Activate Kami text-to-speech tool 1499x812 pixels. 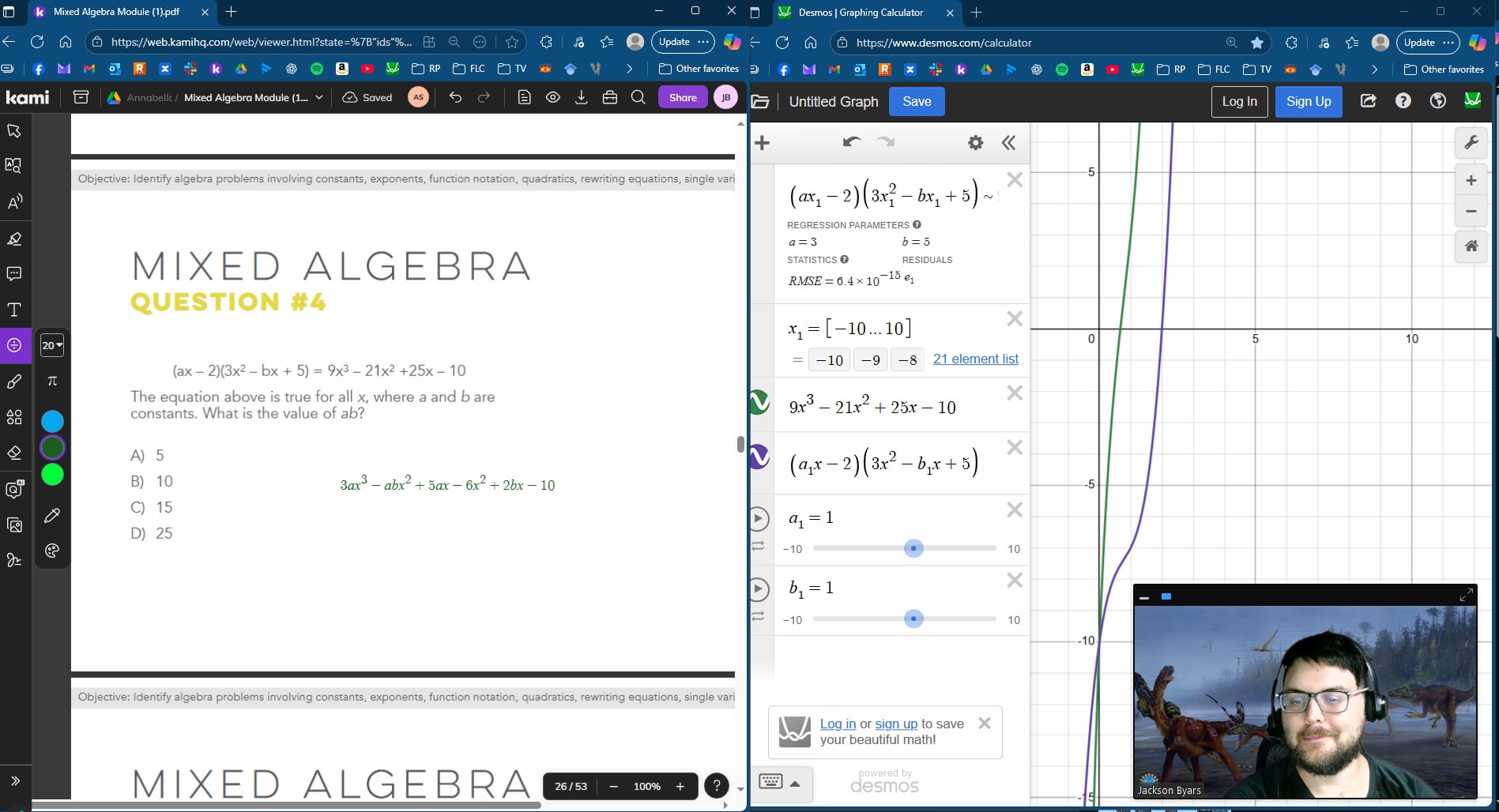tap(14, 202)
